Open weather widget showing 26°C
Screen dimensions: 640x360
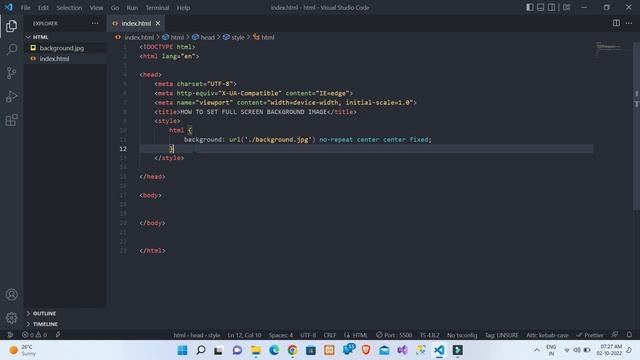pos(22,350)
